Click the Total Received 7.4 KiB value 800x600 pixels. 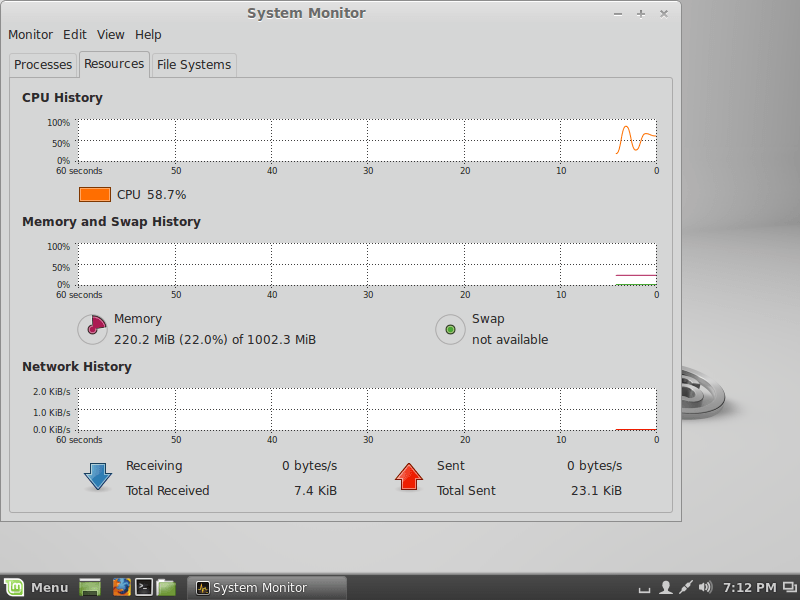tap(315, 490)
